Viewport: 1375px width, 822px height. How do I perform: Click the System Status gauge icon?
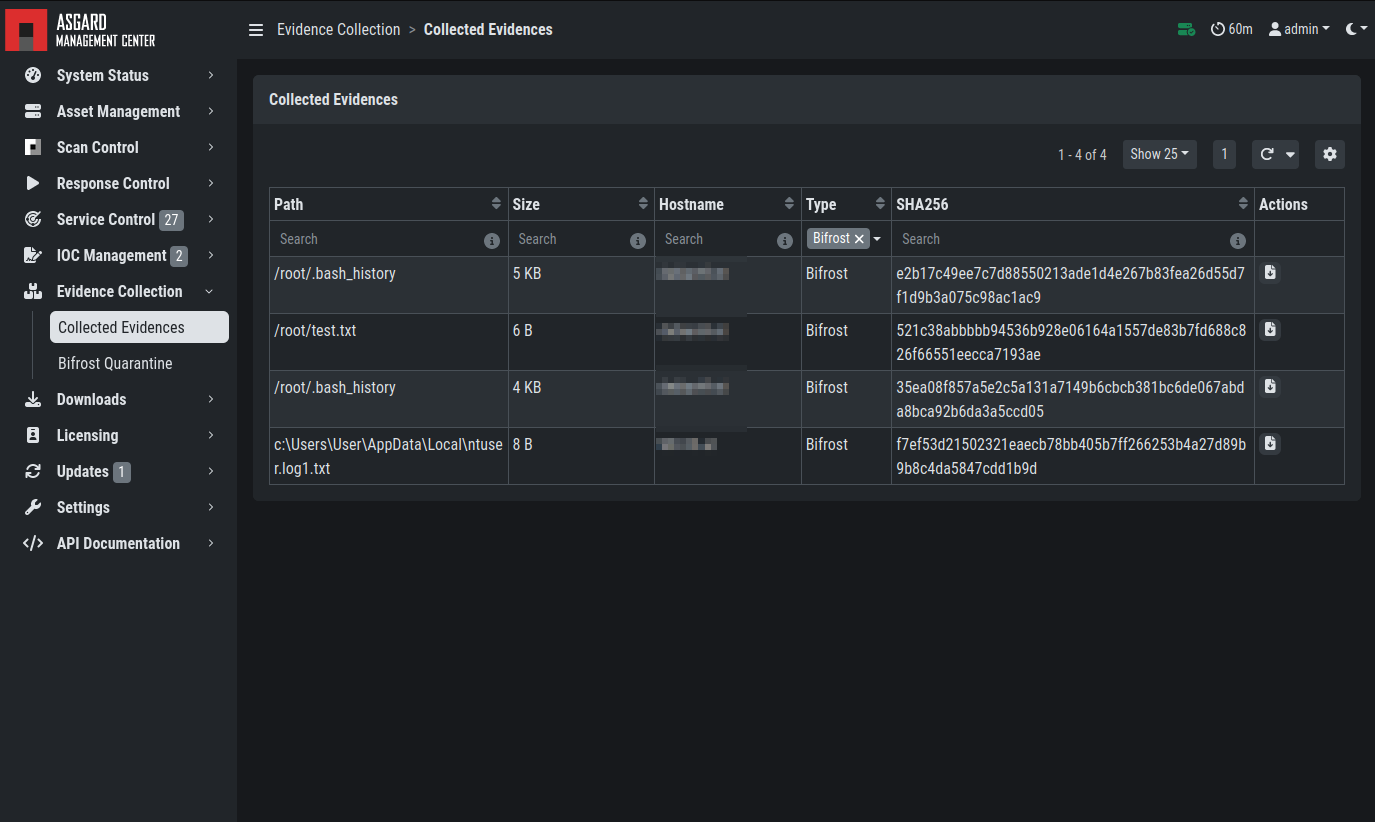coord(33,75)
